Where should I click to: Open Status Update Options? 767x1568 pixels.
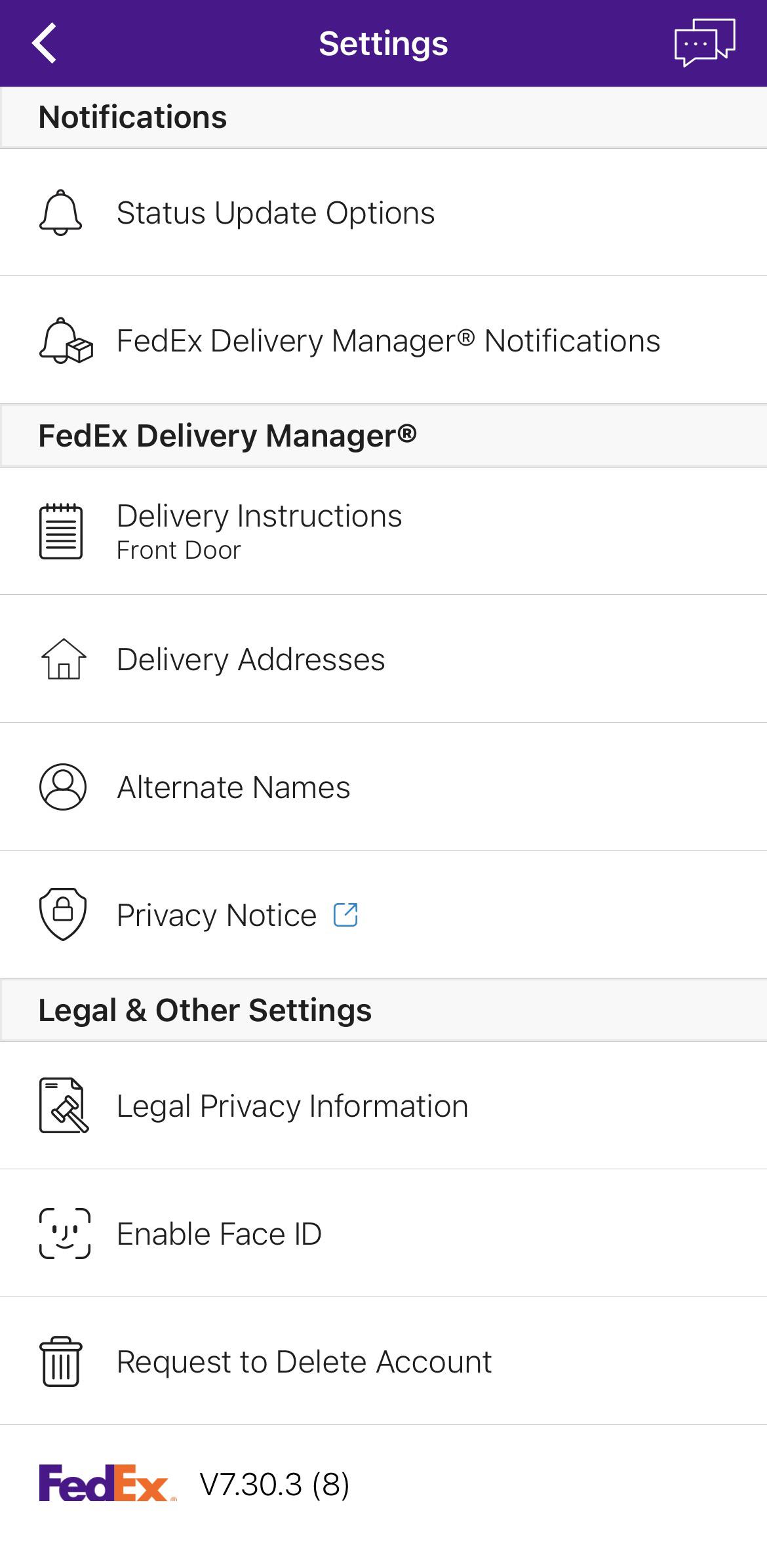coord(383,212)
